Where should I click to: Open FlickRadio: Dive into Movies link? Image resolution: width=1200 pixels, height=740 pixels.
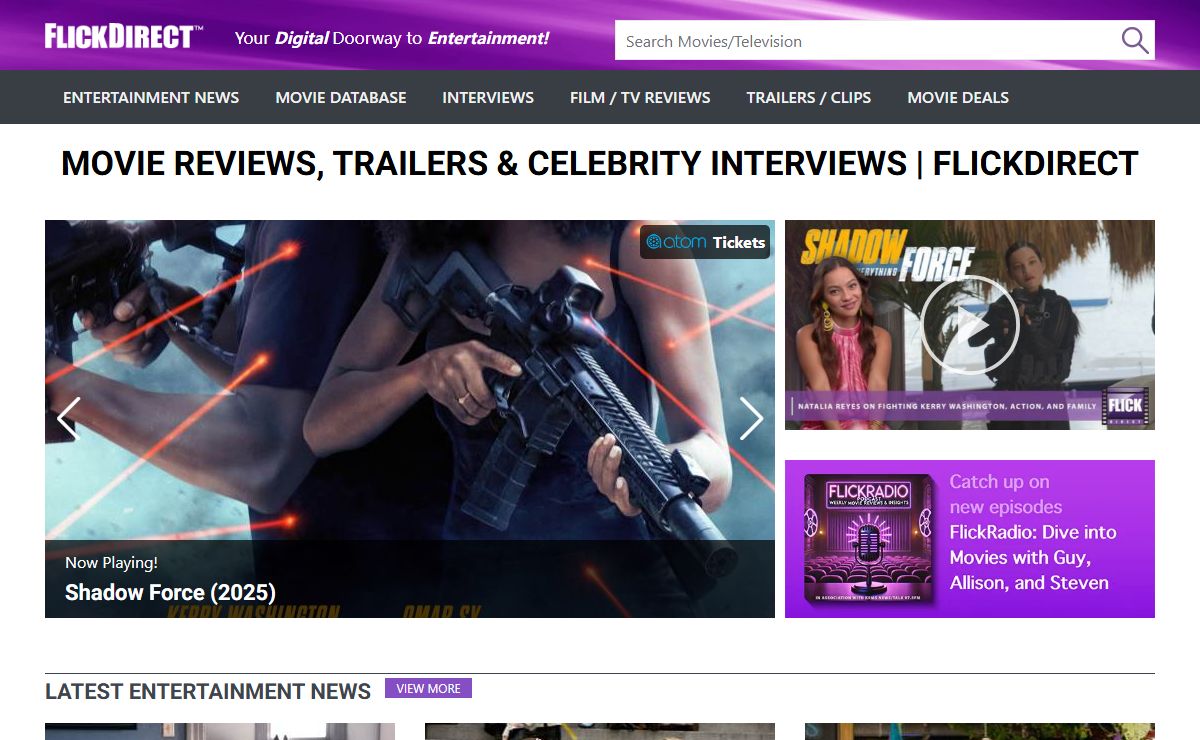(x=1033, y=557)
